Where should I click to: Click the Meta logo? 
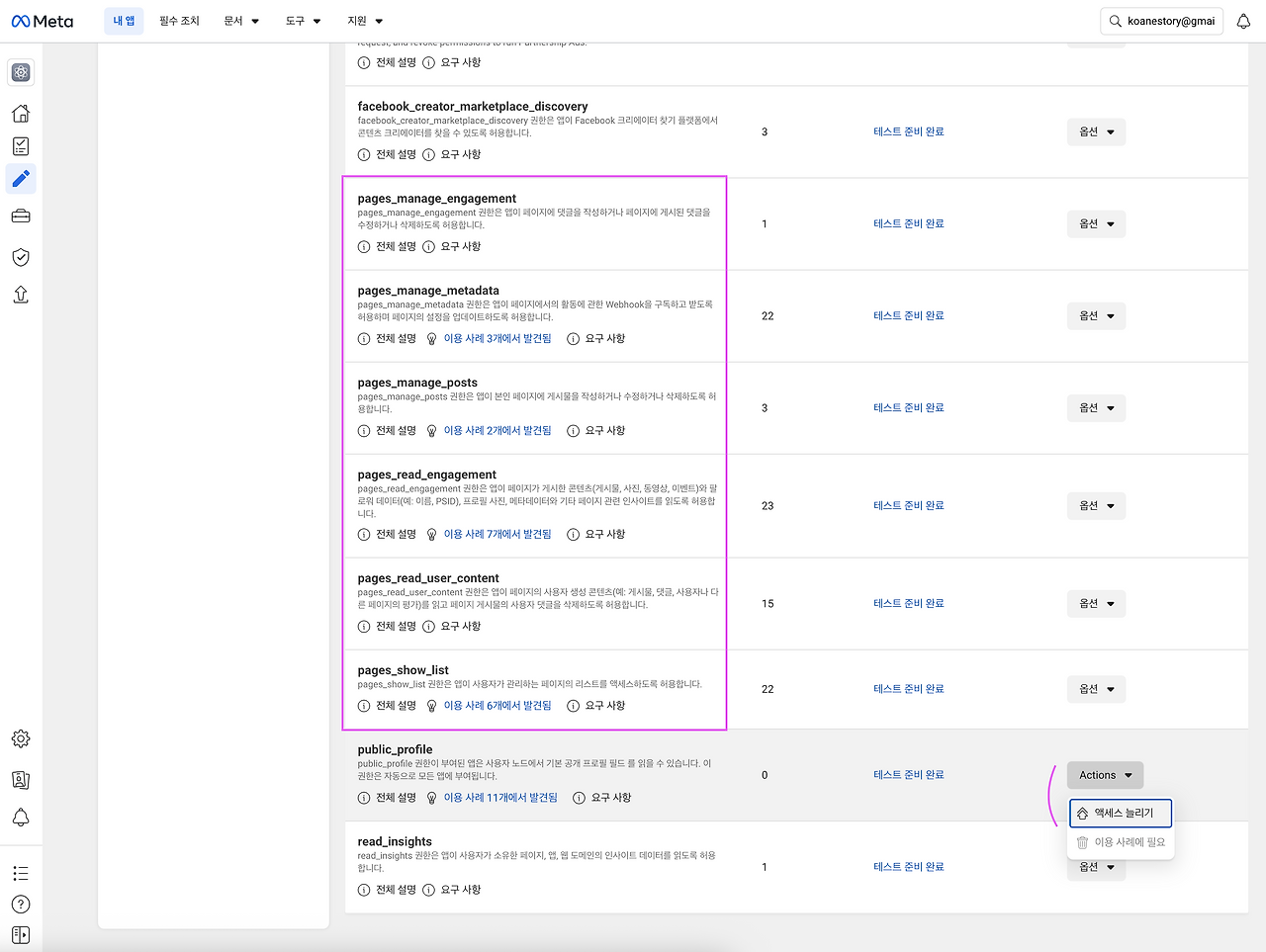click(x=43, y=21)
